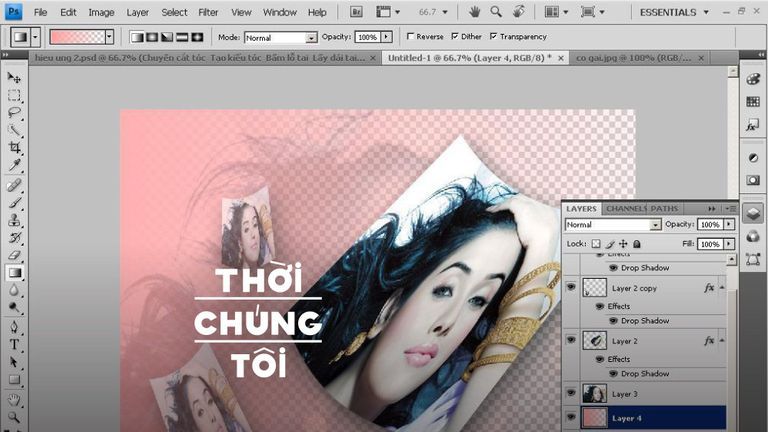Click the pink gradient preview swatch
Image resolution: width=768 pixels, height=432 pixels.
point(77,37)
